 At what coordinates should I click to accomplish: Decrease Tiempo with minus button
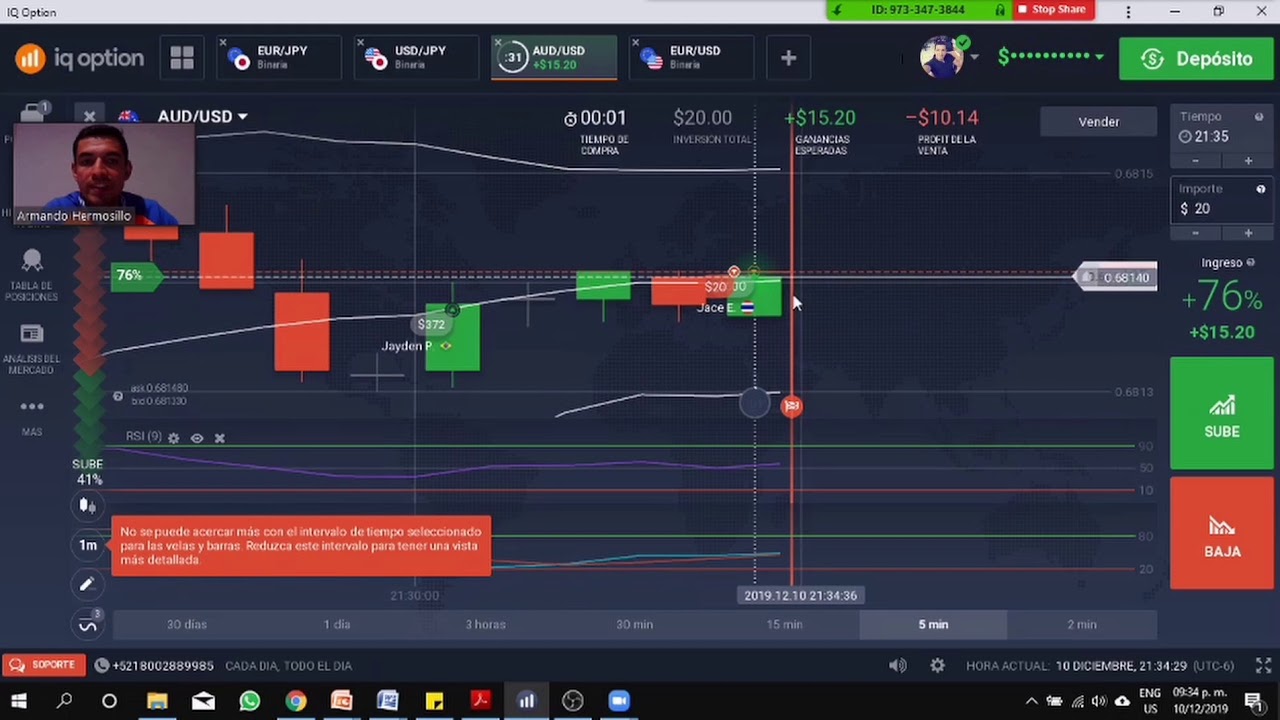click(1195, 161)
